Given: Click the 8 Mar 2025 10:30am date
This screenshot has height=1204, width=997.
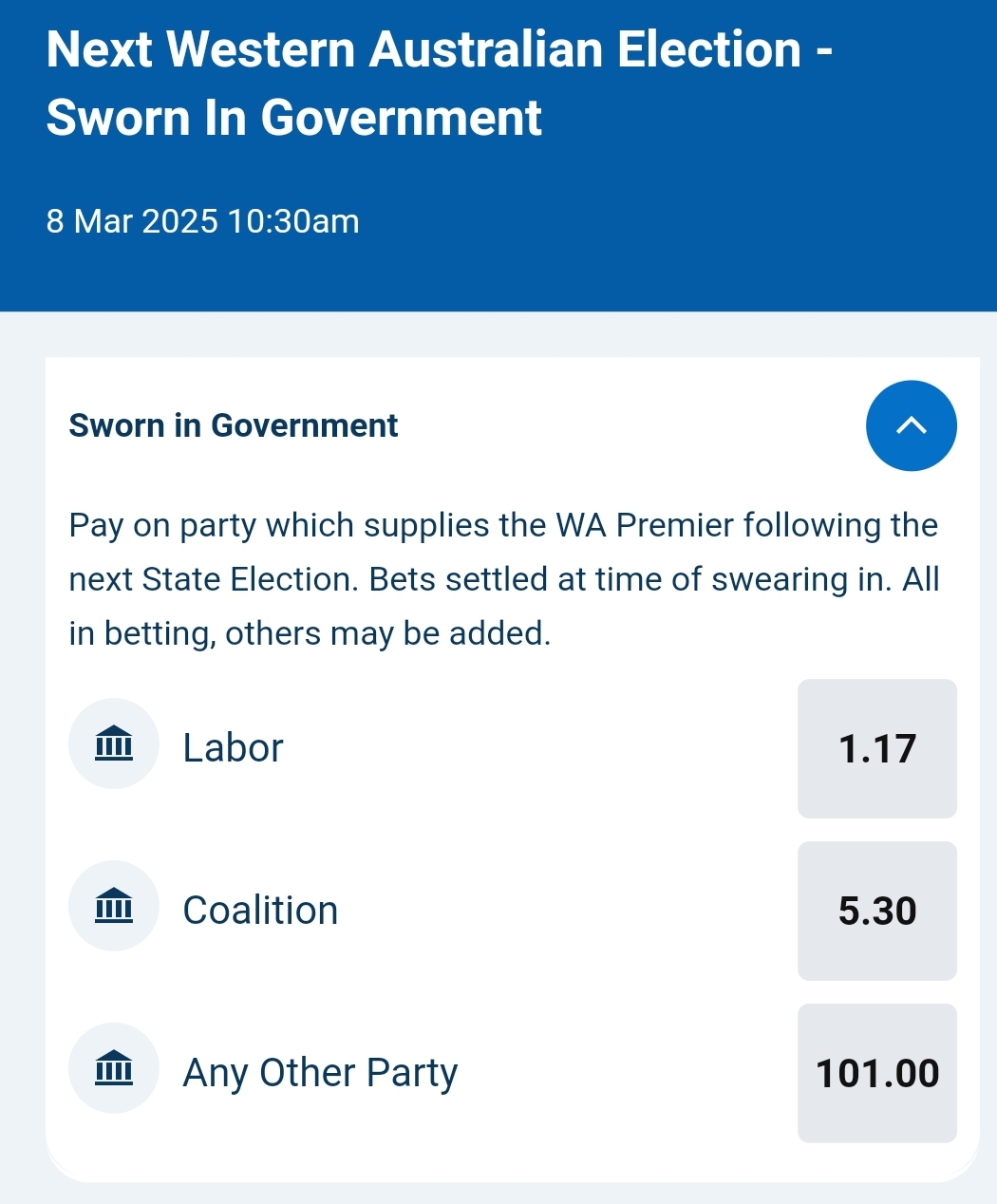Looking at the screenshot, I should coord(203,221).
